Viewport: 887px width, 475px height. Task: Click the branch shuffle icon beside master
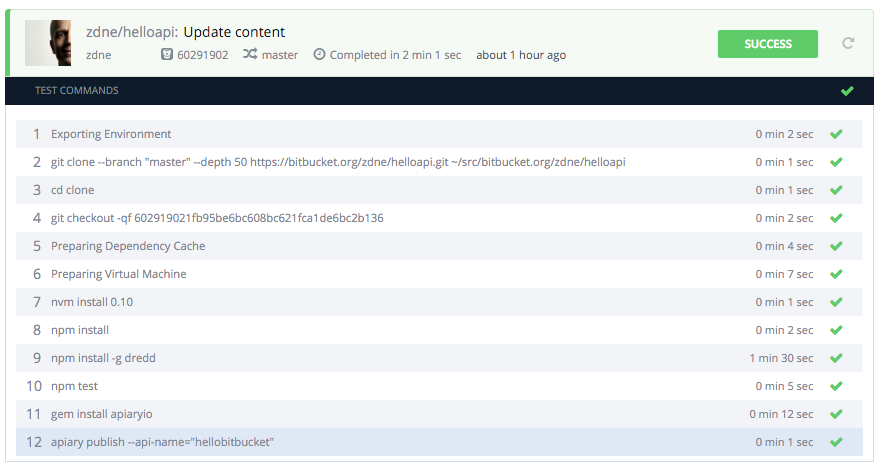250,54
